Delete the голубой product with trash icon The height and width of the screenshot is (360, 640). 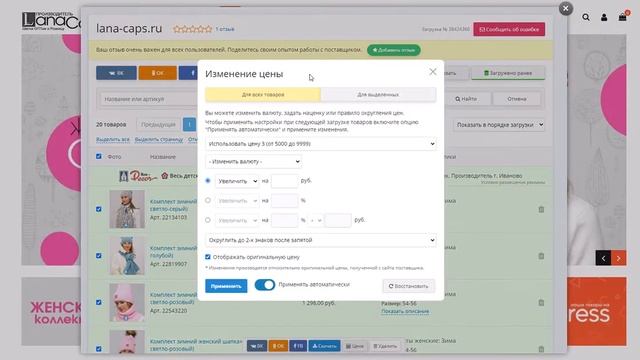(541, 256)
